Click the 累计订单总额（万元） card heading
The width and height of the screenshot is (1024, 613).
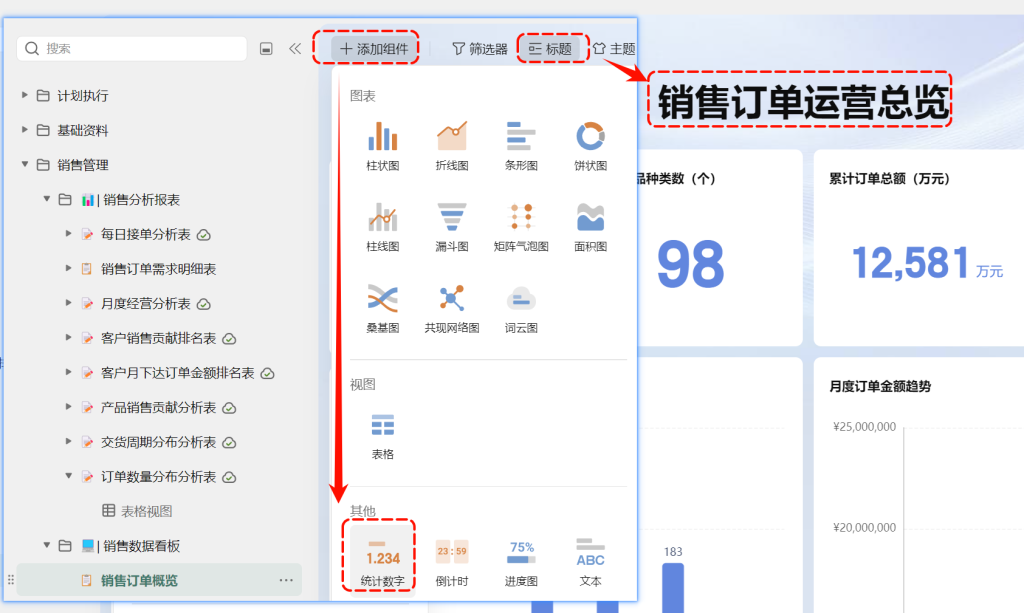[x=889, y=178]
